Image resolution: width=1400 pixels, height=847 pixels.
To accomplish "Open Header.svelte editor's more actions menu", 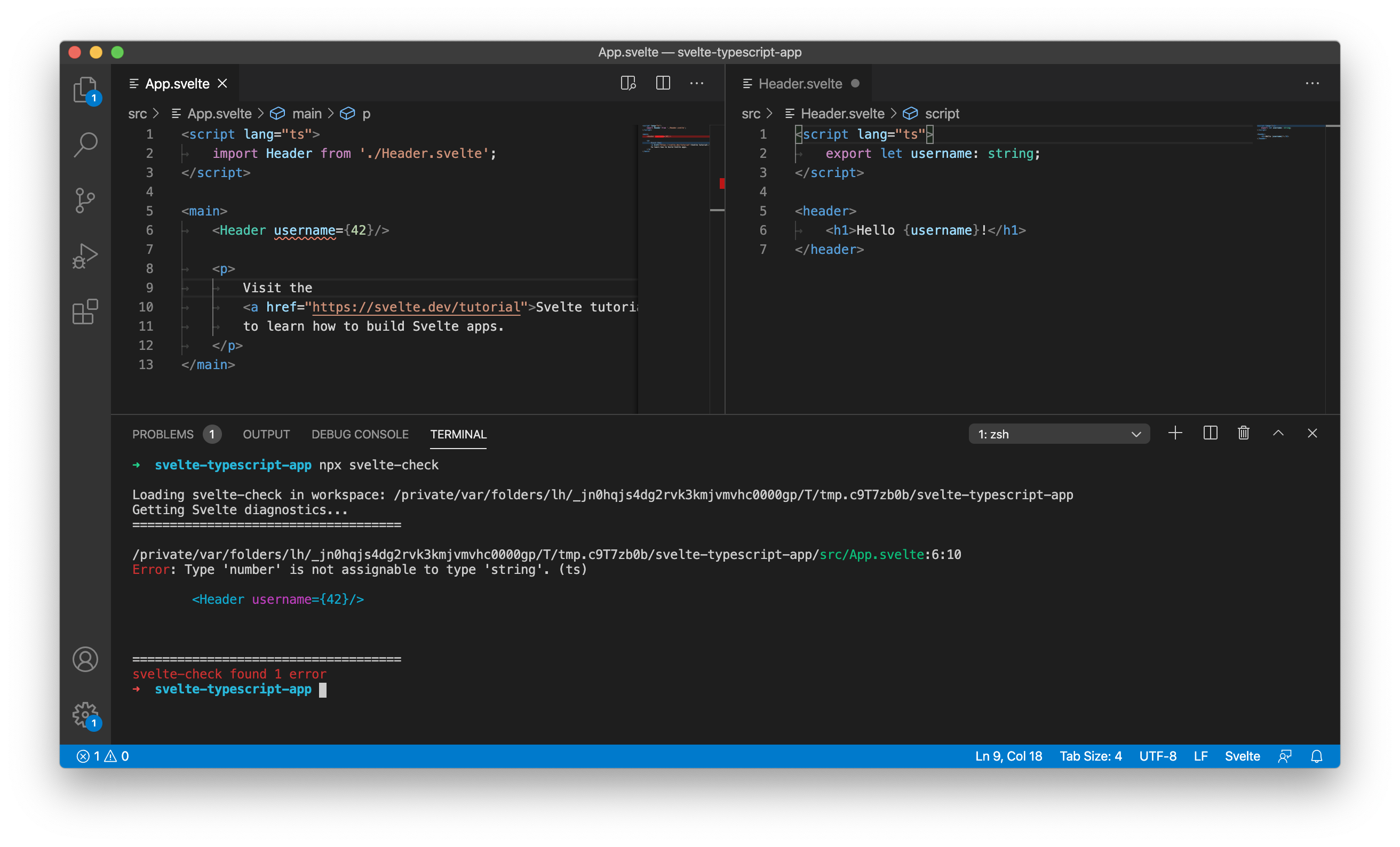I will (1312, 83).
